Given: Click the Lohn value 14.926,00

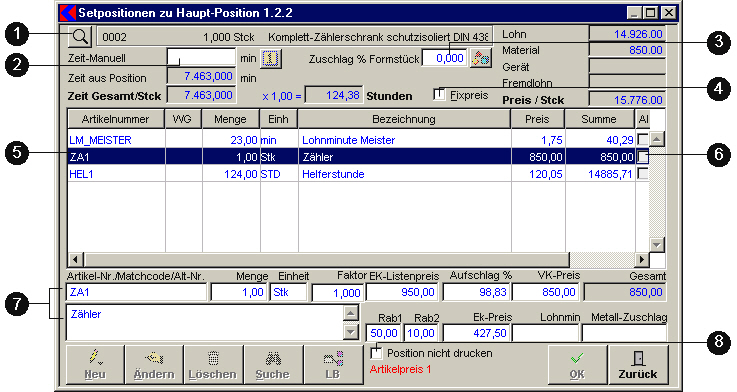Looking at the screenshot, I should click(627, 34).
